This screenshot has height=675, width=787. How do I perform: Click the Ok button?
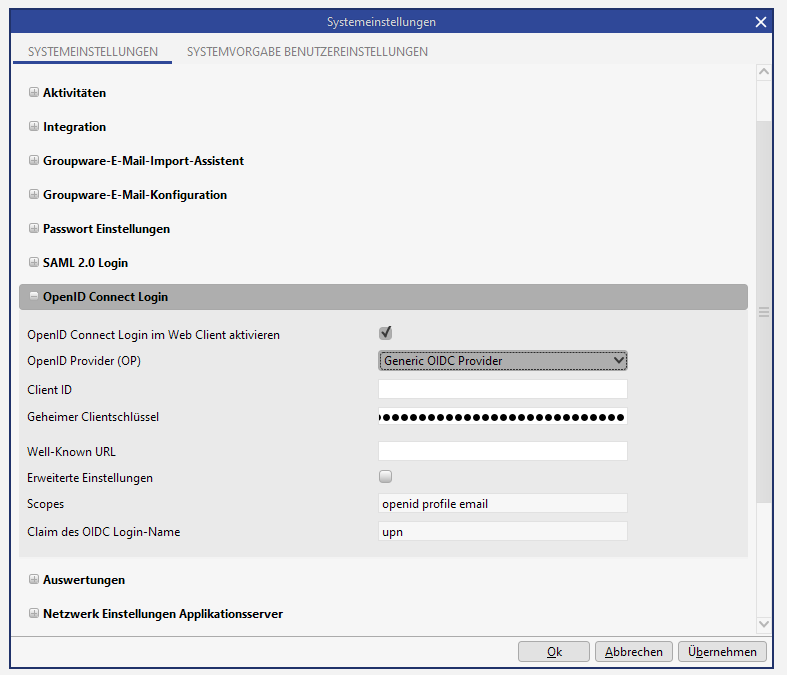pyautogui.click(x=553, y=652)
